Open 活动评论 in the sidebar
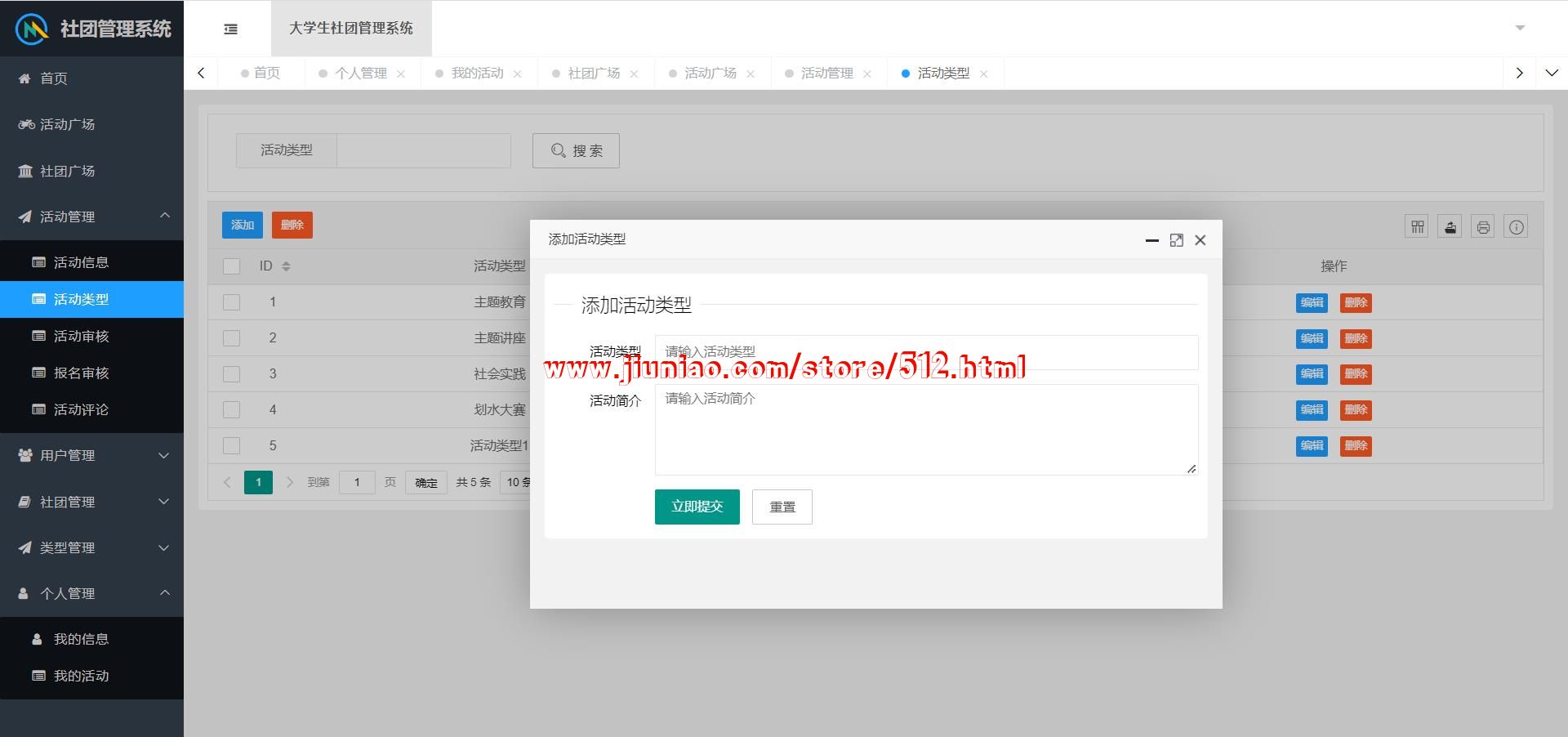 (x=91, y=409)
